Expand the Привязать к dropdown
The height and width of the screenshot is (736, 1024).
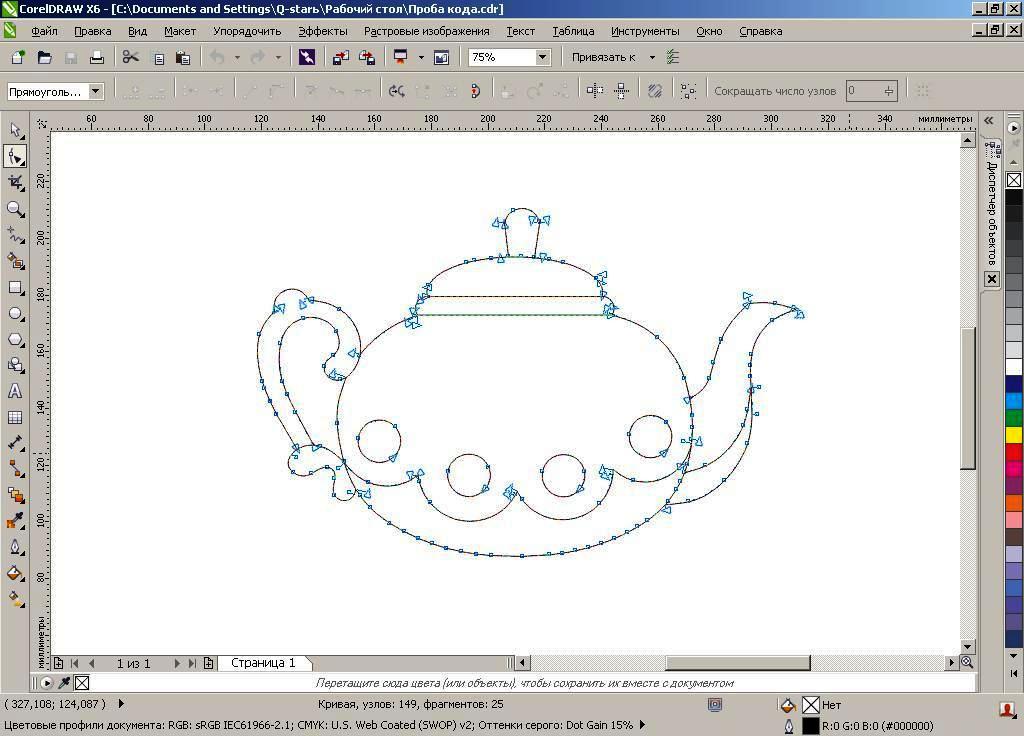coord(652,57)
